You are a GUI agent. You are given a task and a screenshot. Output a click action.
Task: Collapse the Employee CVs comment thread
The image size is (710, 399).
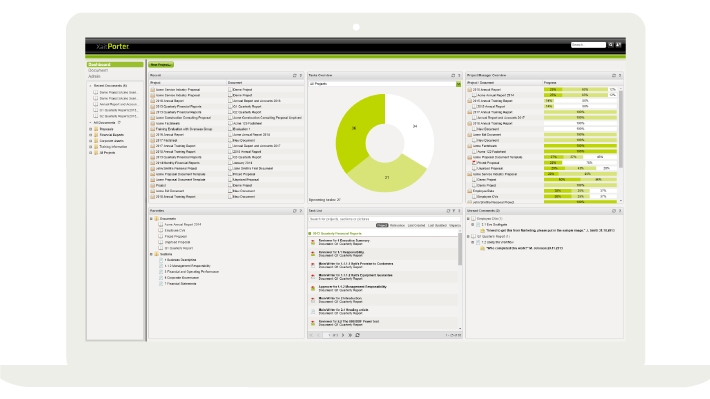(469, 219)
